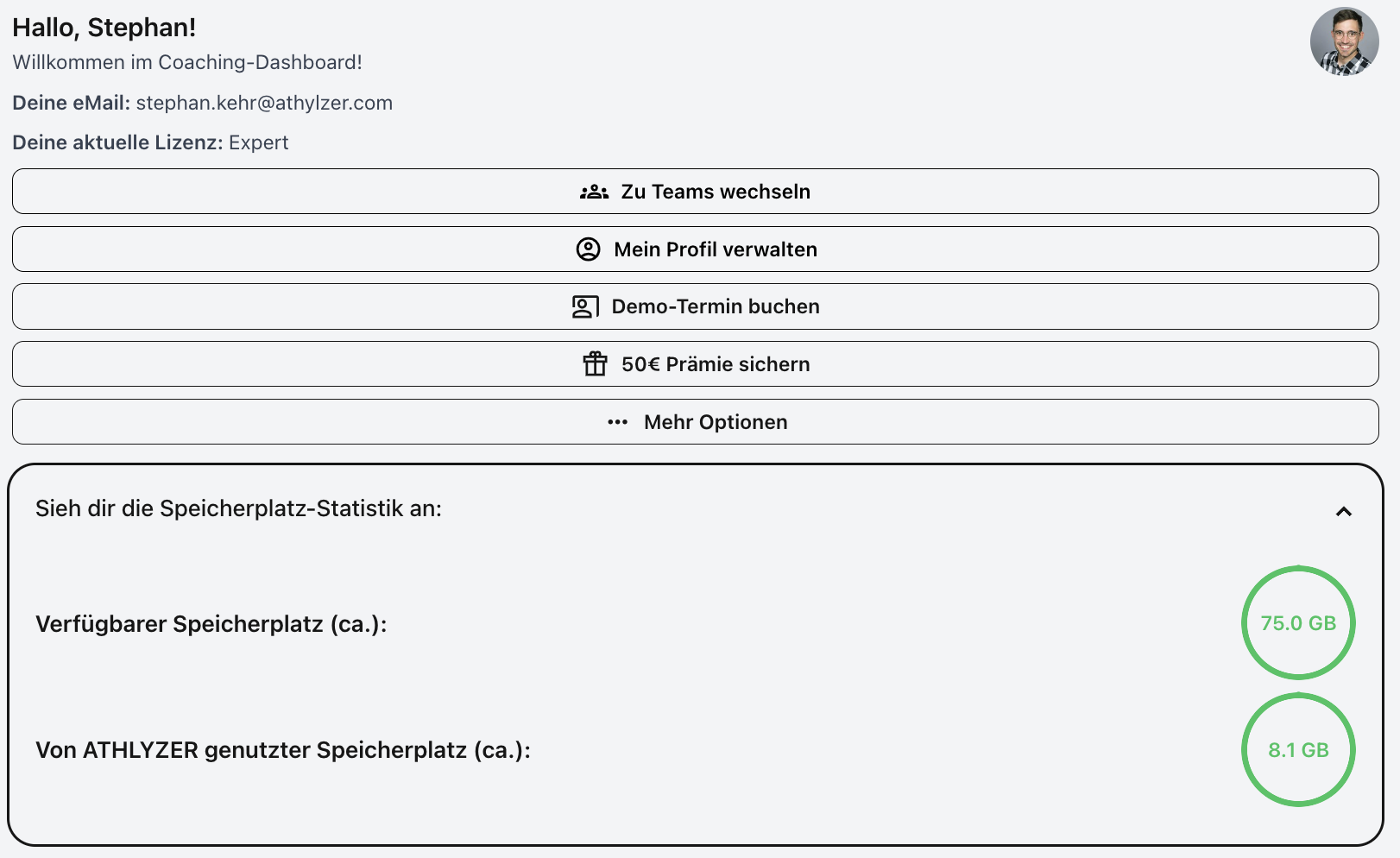Screen dimensions: 1400x858
Task: Claim via "50€ Prämie sichern" text
Action: pos(716,364)
